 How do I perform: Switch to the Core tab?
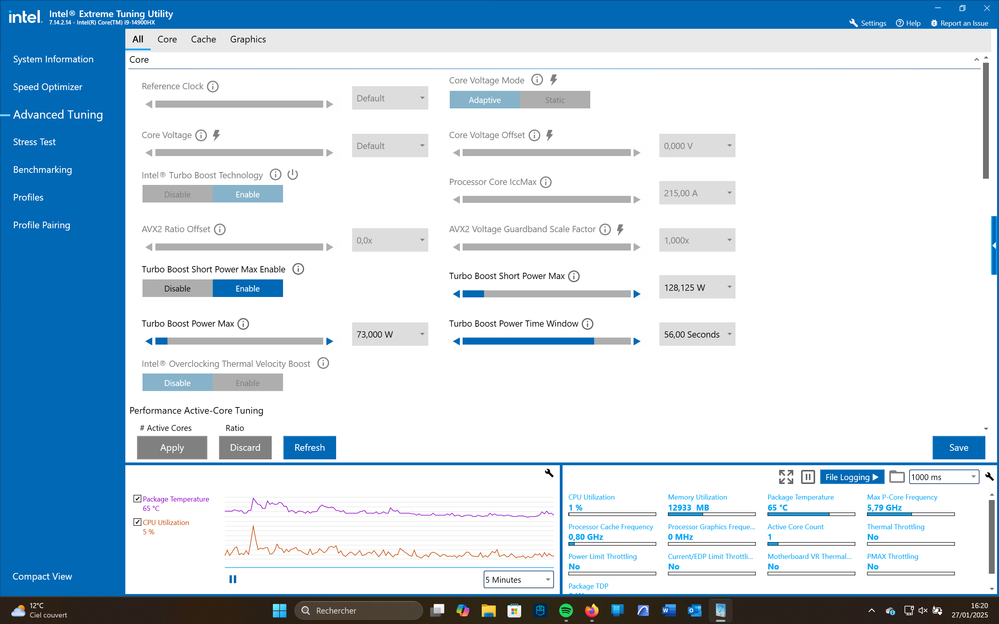pos(167,40)
